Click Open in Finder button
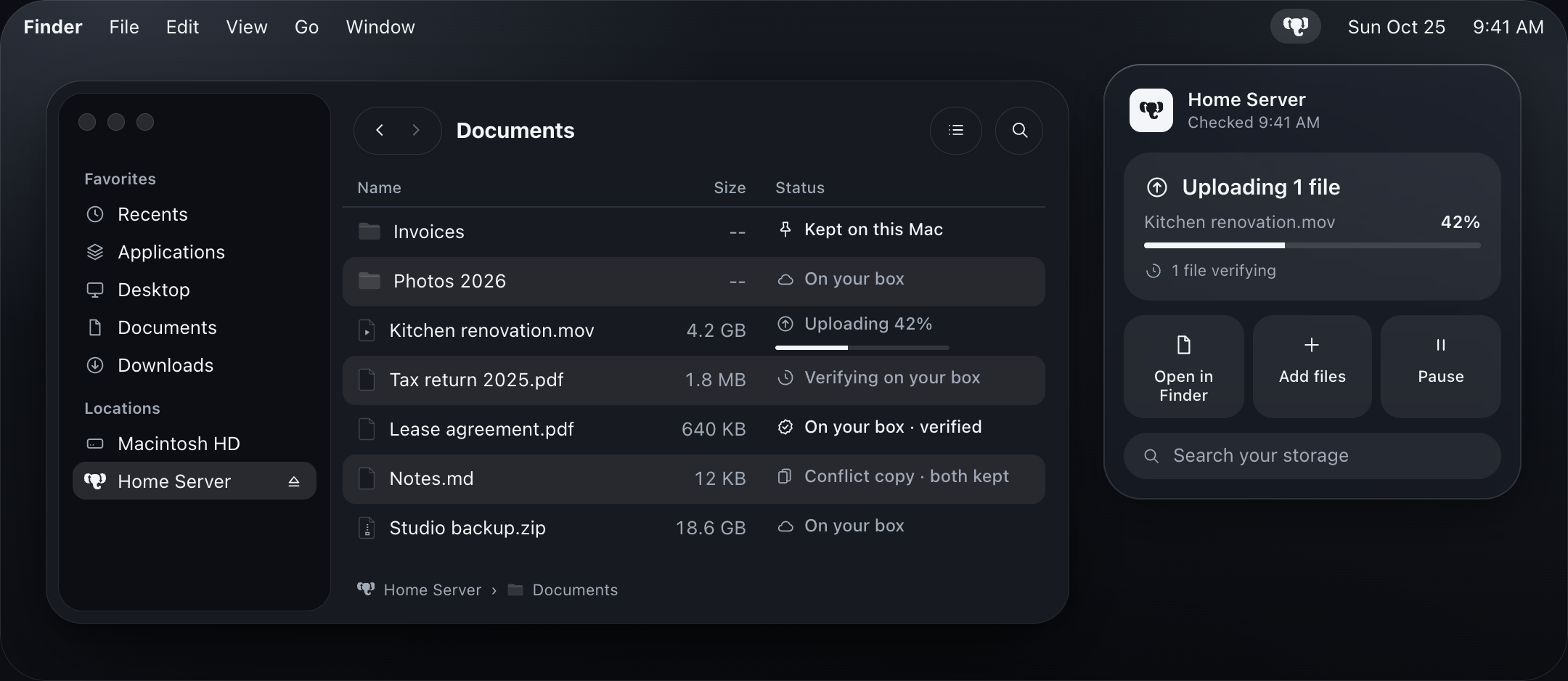The image size is (1568, 681). click(x=1183, y=367)
